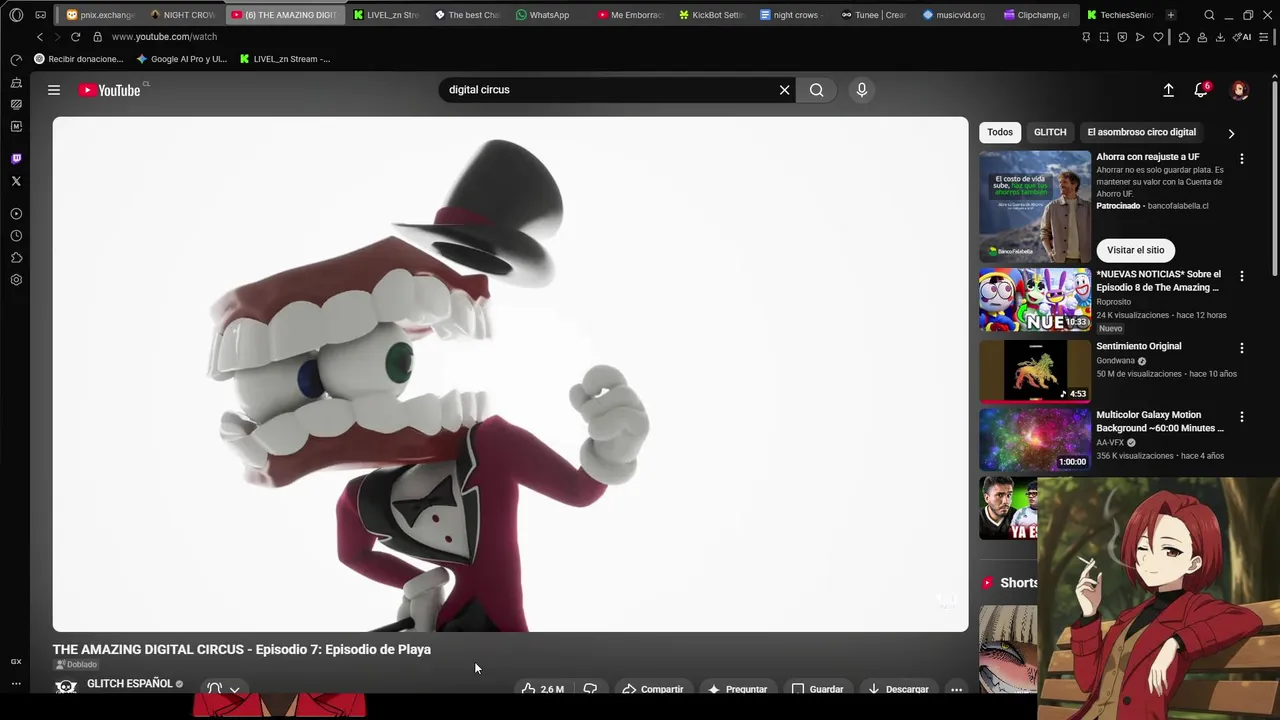This screenshot has width=1280, height=720.
Task: Click the magnifier search button
Action: pos(817,90)
